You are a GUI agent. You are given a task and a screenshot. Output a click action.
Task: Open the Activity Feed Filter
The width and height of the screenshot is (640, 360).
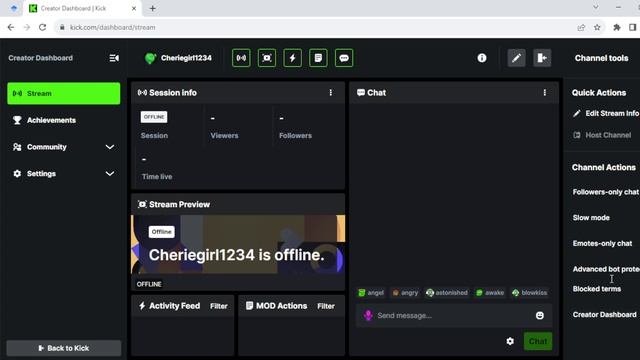219,306
